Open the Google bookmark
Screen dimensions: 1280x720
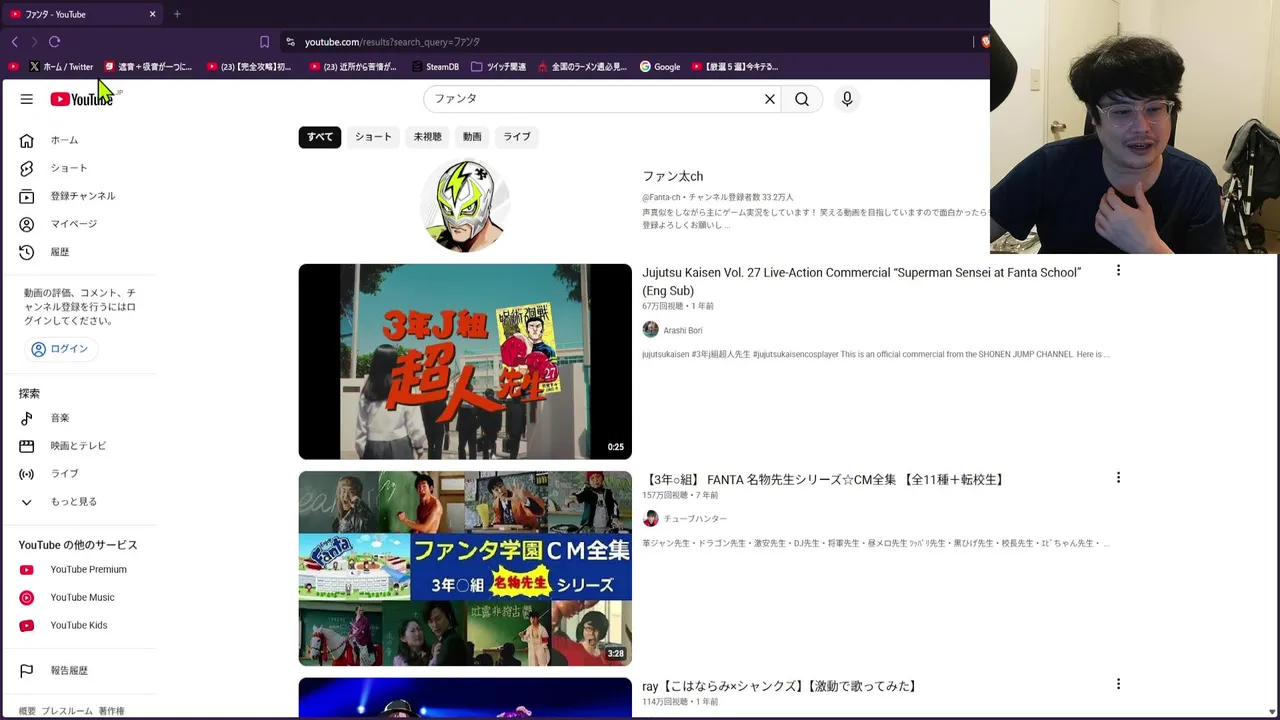(x=660, y=67)
